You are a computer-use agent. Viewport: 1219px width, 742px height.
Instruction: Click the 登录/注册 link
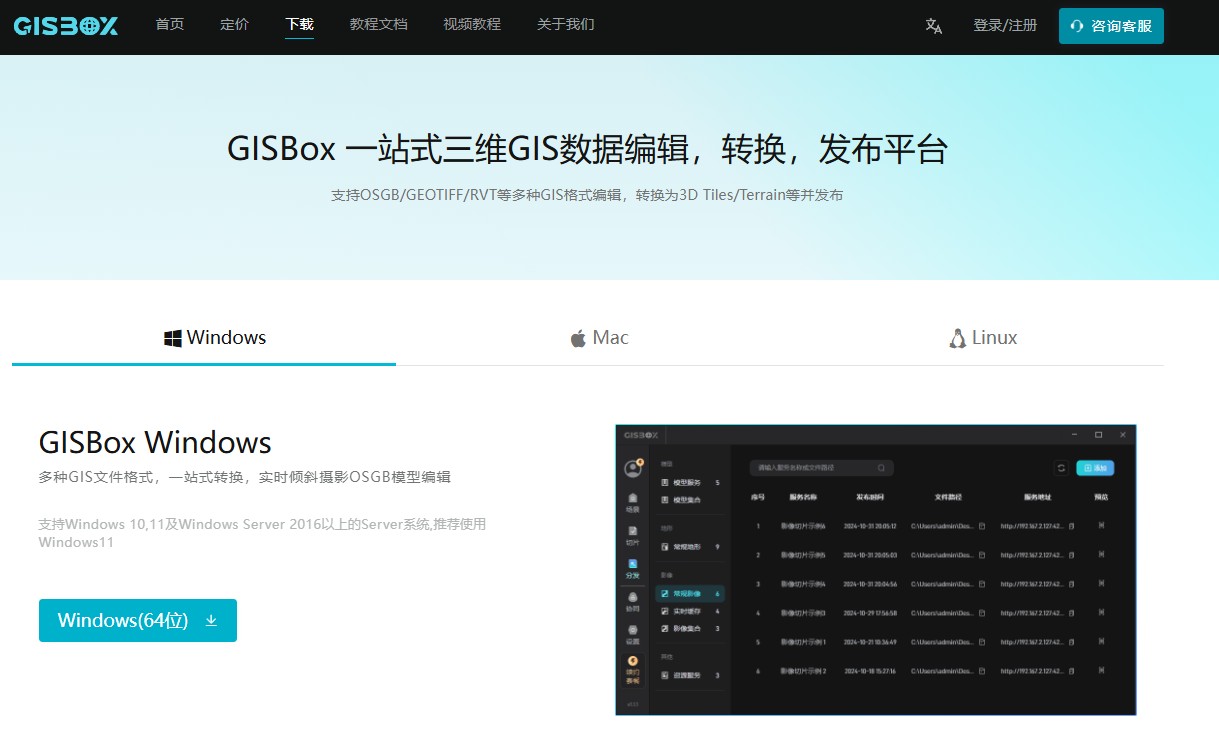tap(1004, 25)
